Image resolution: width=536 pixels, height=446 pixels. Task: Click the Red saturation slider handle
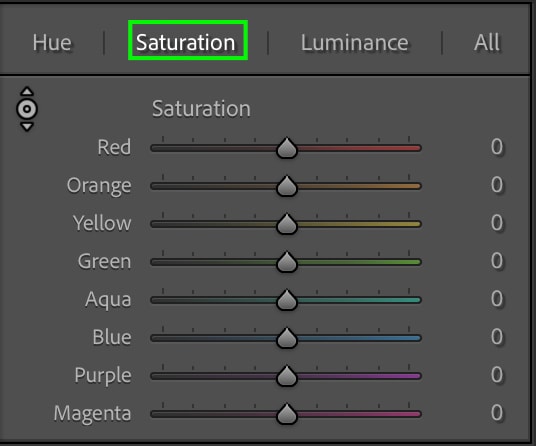(x=287, y=148)
